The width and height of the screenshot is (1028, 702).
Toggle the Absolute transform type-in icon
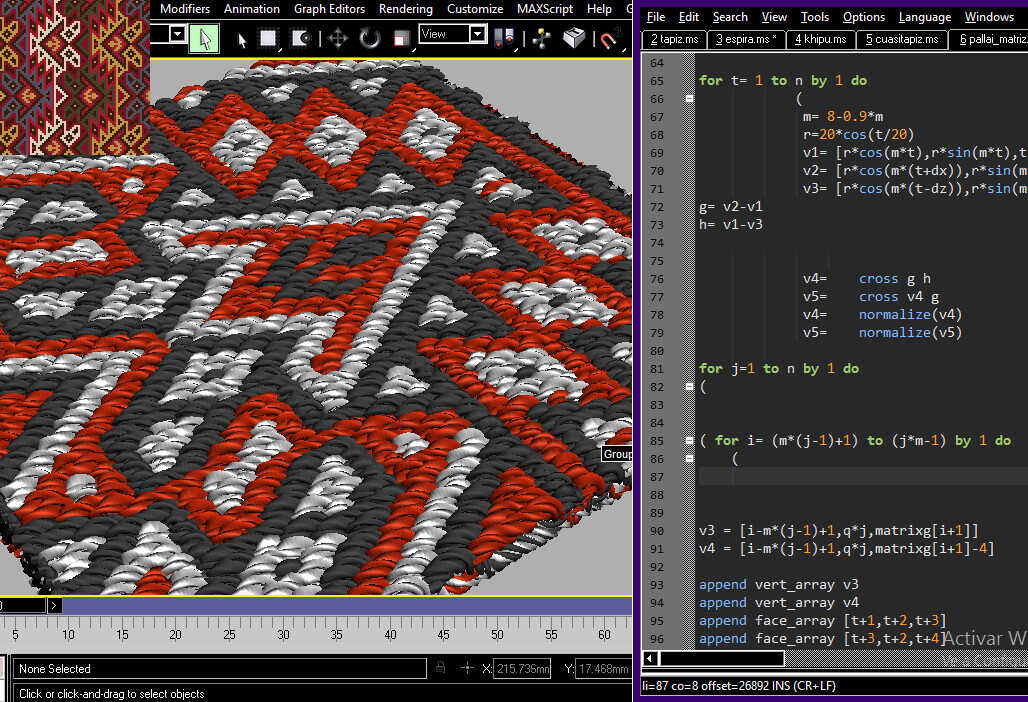tap(467, 668)
